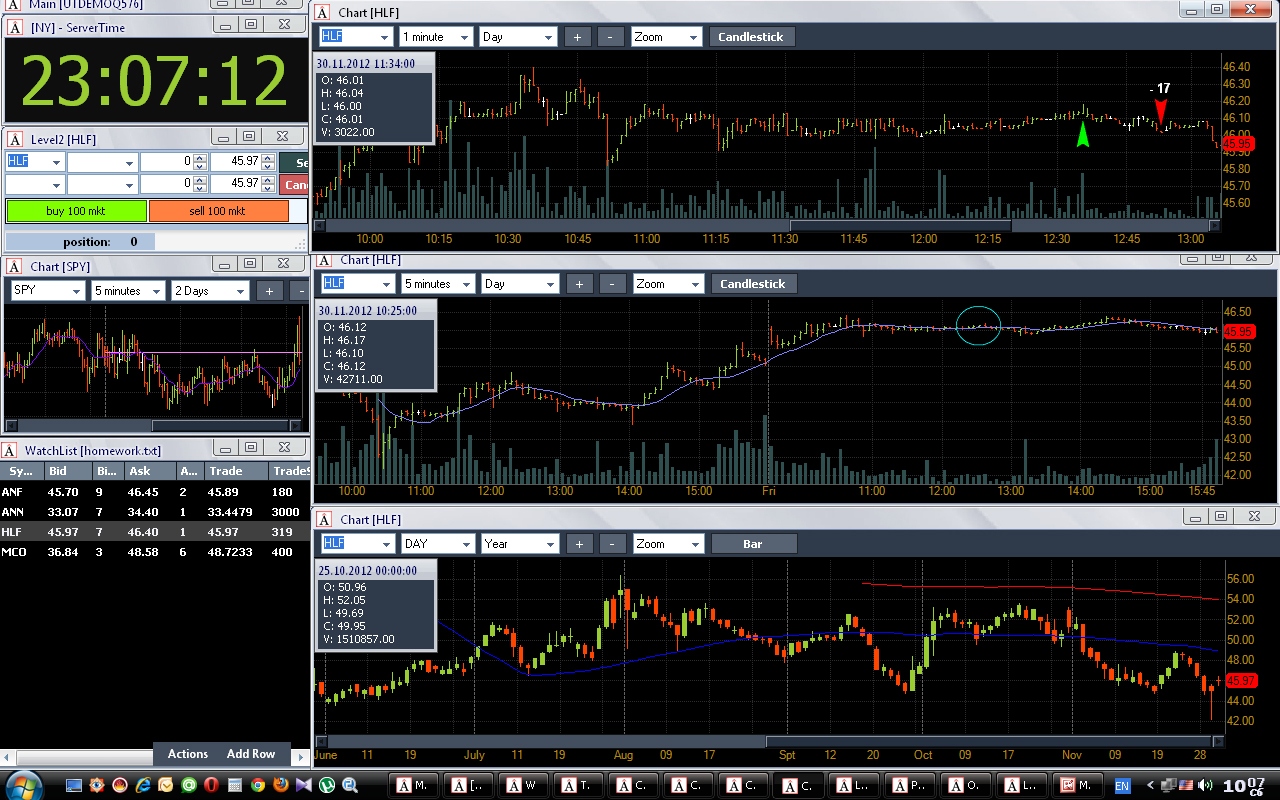Screen dimensions: 1280x800
Task: Click the Candlestick button on the 5-minute HLF chart
Action: (x=753, y=284)
